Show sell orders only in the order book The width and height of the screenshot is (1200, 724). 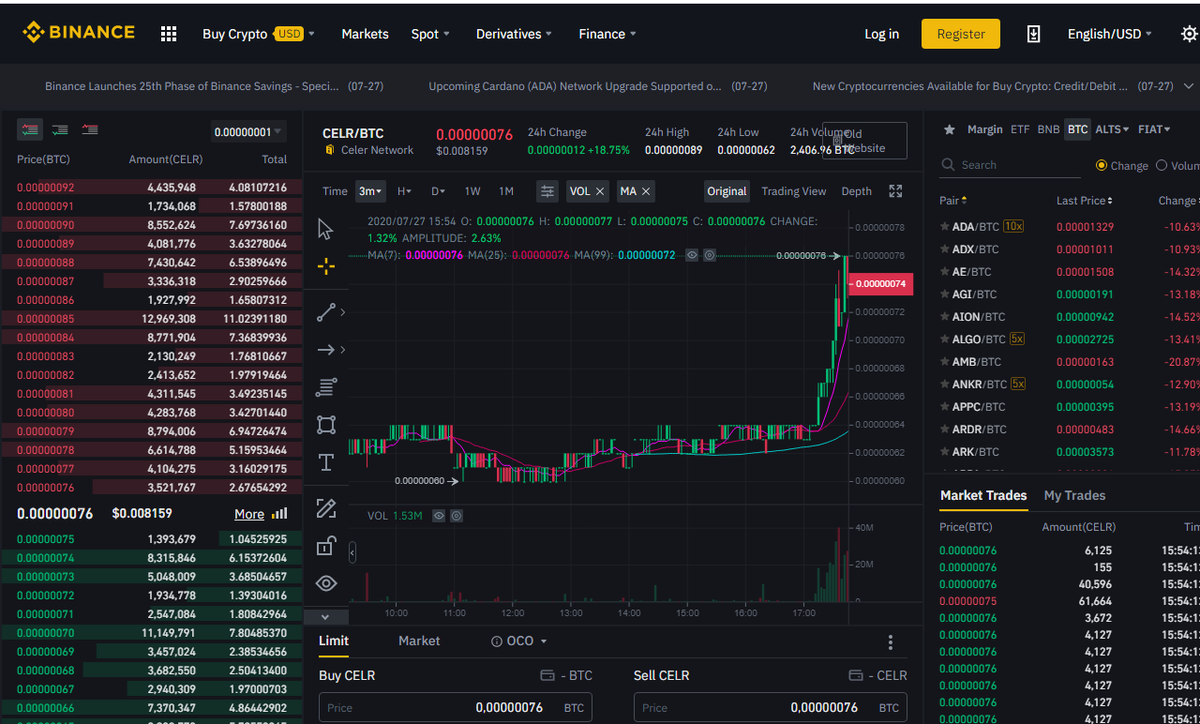point(90,130)
